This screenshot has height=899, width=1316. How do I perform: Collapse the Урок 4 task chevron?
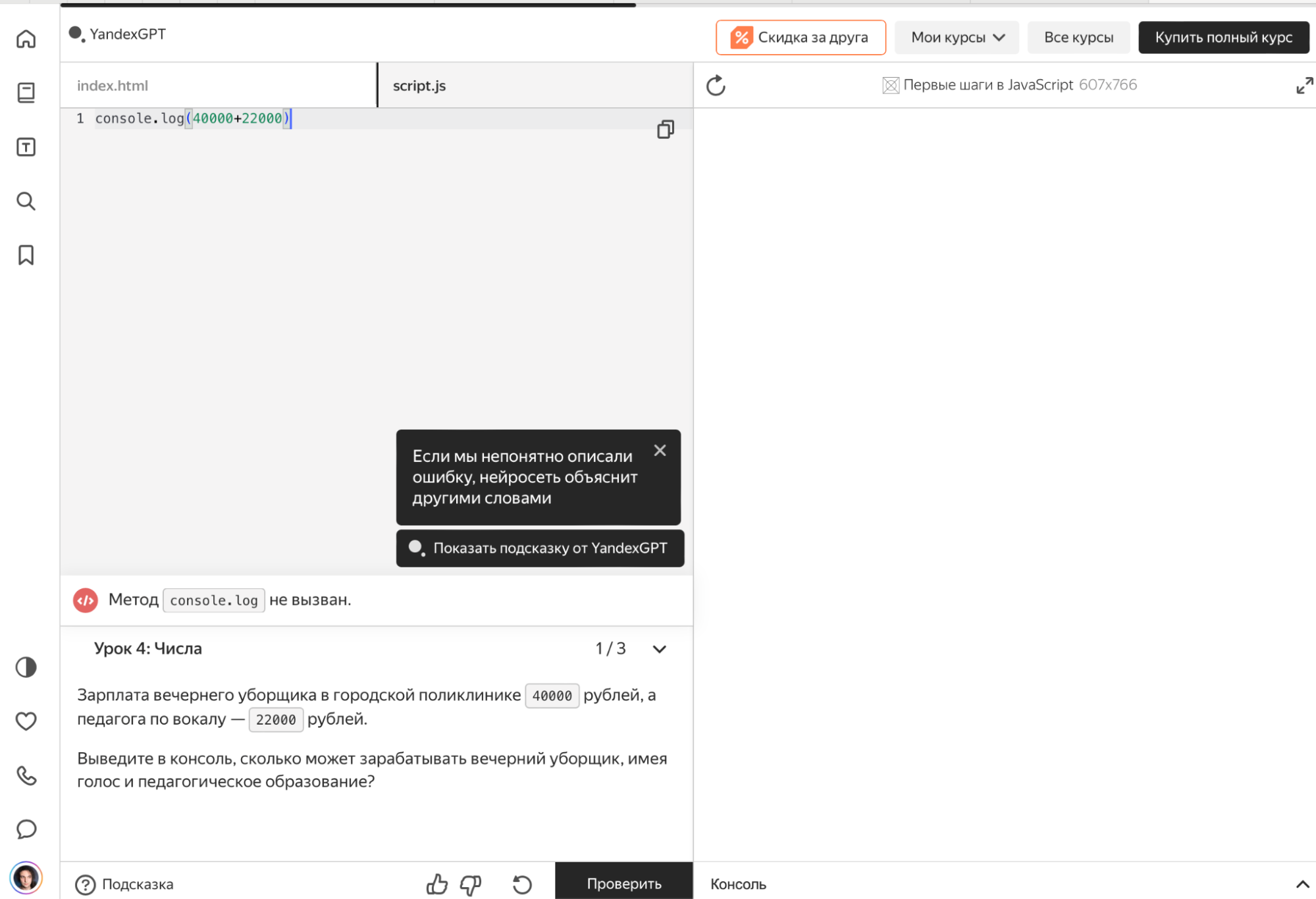[x=659, y=649]
